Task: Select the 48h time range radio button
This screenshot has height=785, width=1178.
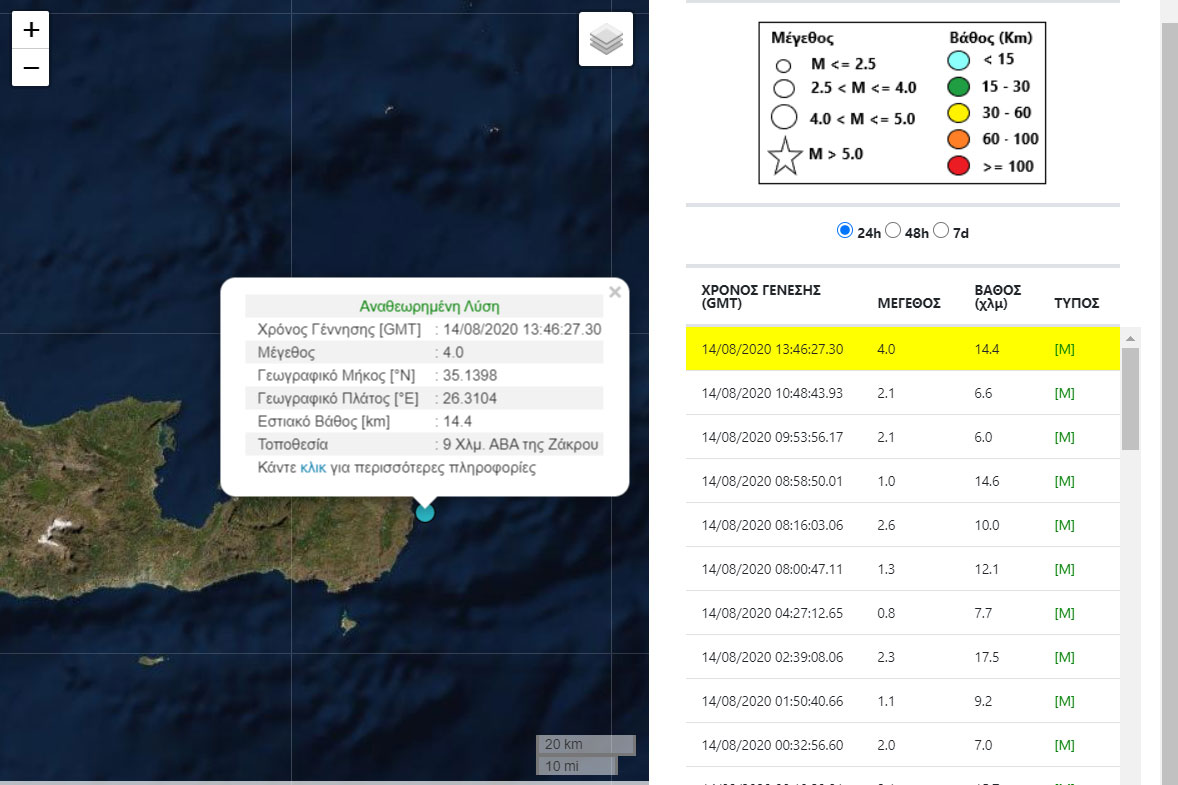Action: pyautogui.click(x=894, y=231)
